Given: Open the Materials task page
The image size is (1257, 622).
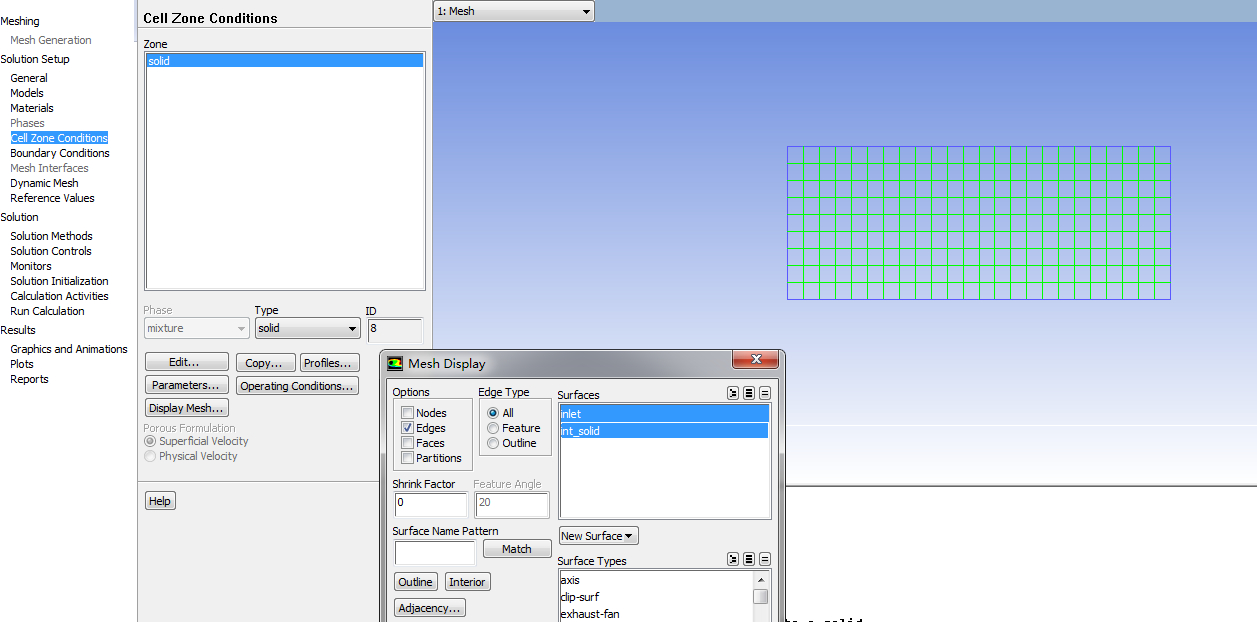Looking at the screenshot, I should pos(32,108).
